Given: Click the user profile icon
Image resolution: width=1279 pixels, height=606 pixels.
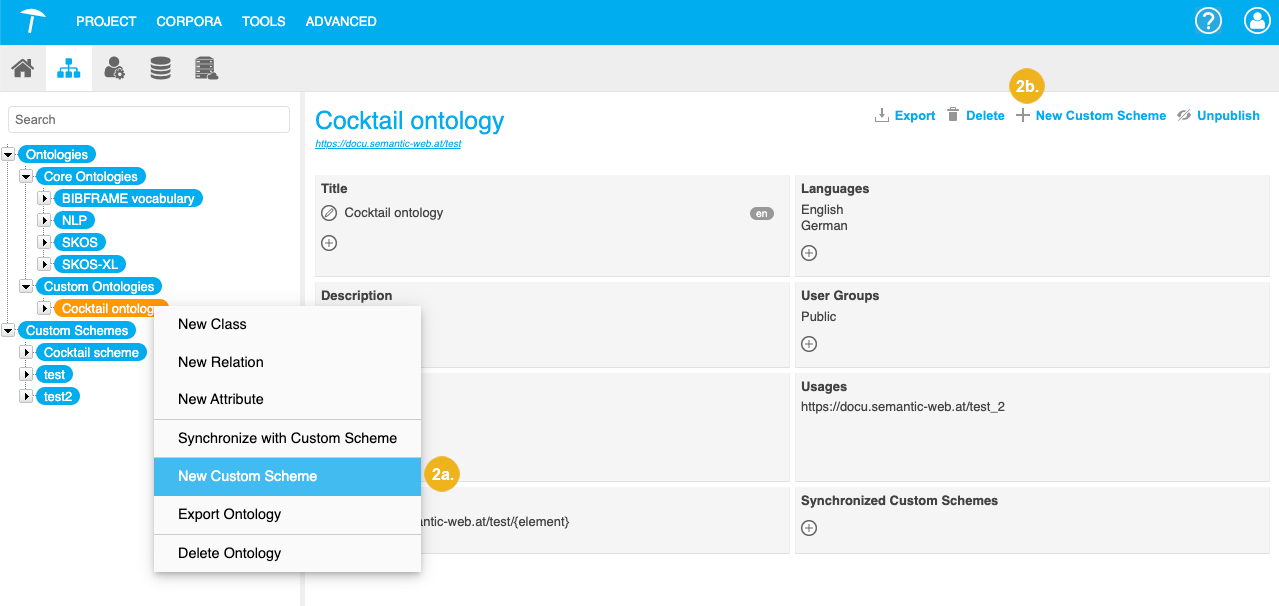Looking at the screenshot, I should tap(1256, 20).
